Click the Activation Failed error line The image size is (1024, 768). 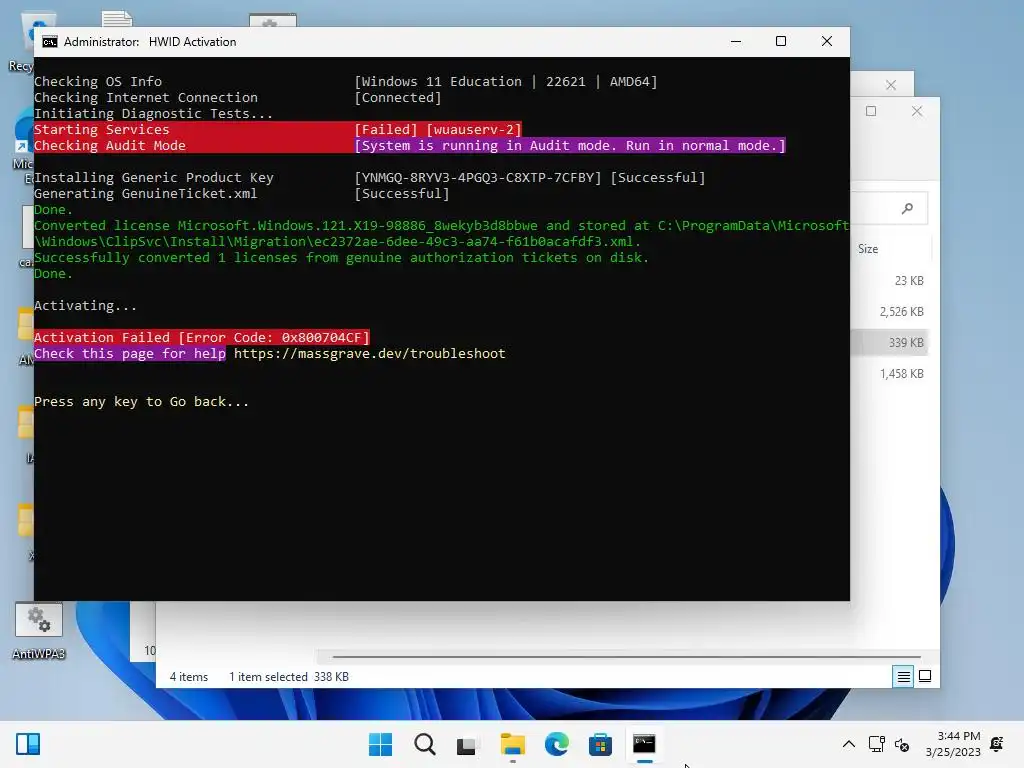[x=202, y=337]
